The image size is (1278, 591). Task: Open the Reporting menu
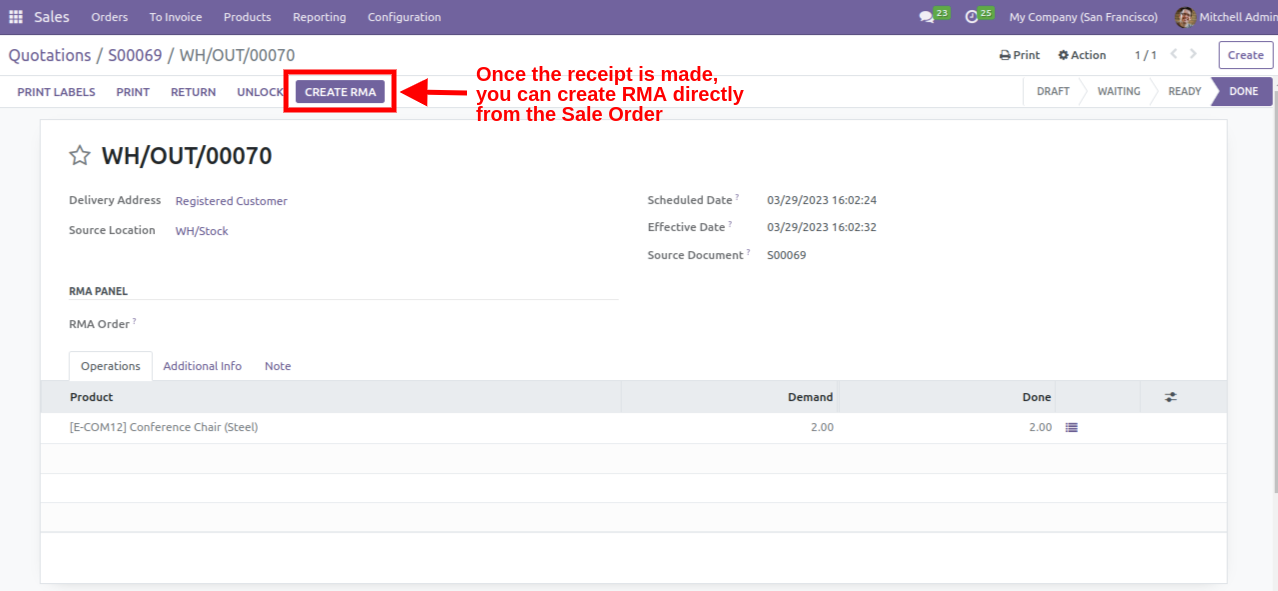tap(319, 17)
